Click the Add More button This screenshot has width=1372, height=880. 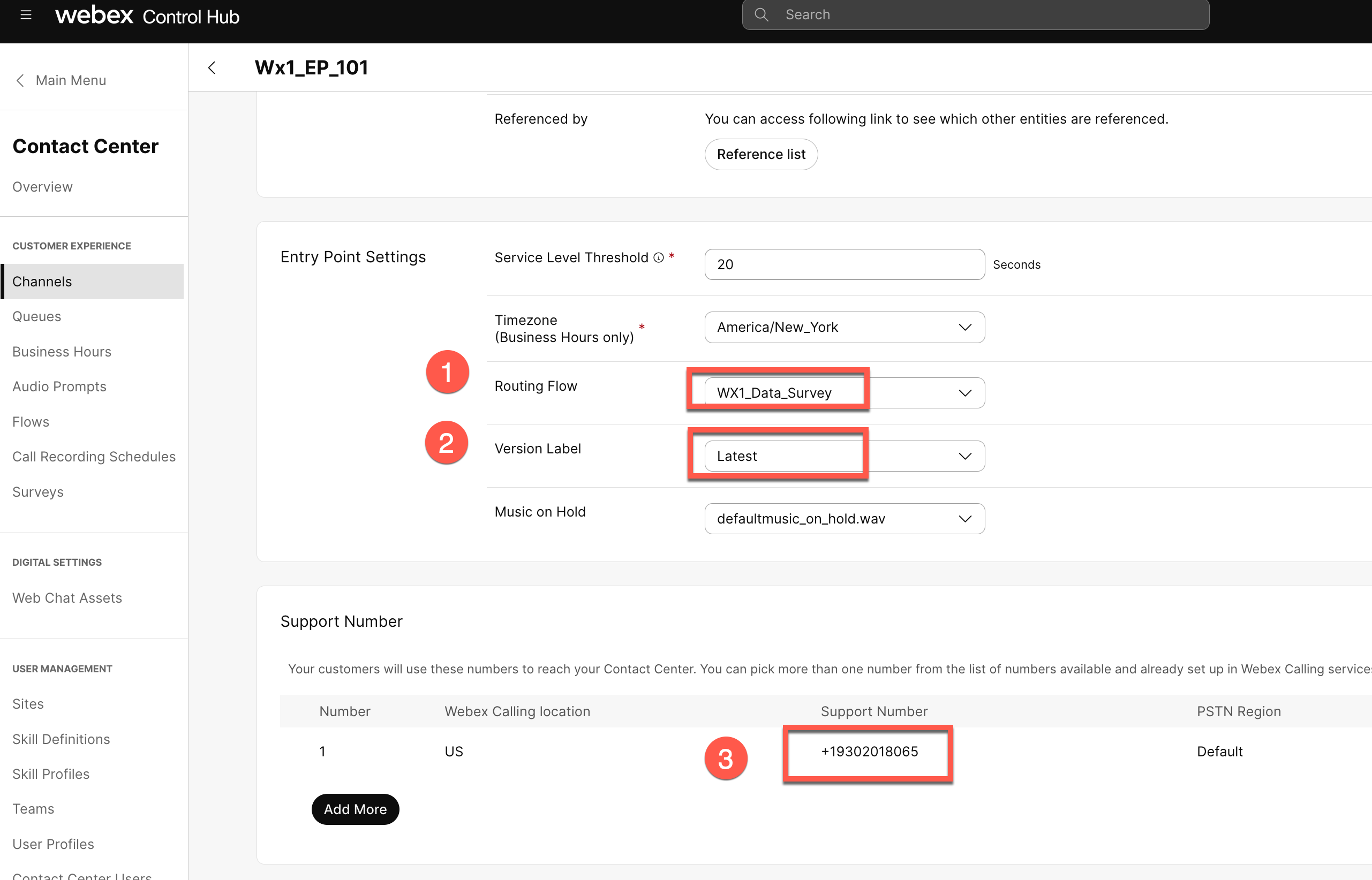pos(355,809)
